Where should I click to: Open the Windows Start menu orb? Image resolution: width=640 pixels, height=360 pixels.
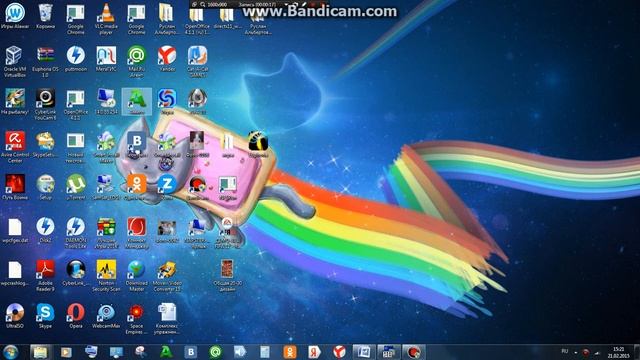(x=11, y=352)
